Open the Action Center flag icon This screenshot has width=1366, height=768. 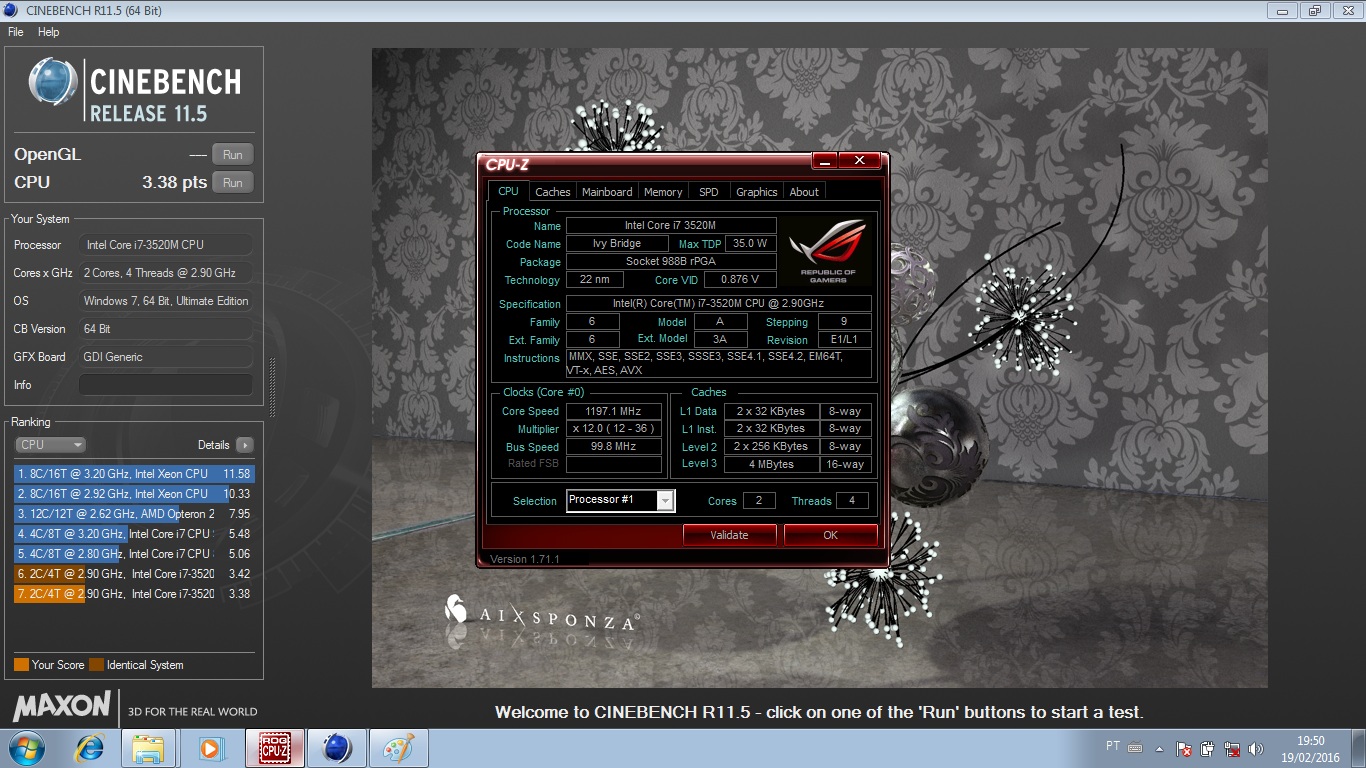coord(1184,748)
